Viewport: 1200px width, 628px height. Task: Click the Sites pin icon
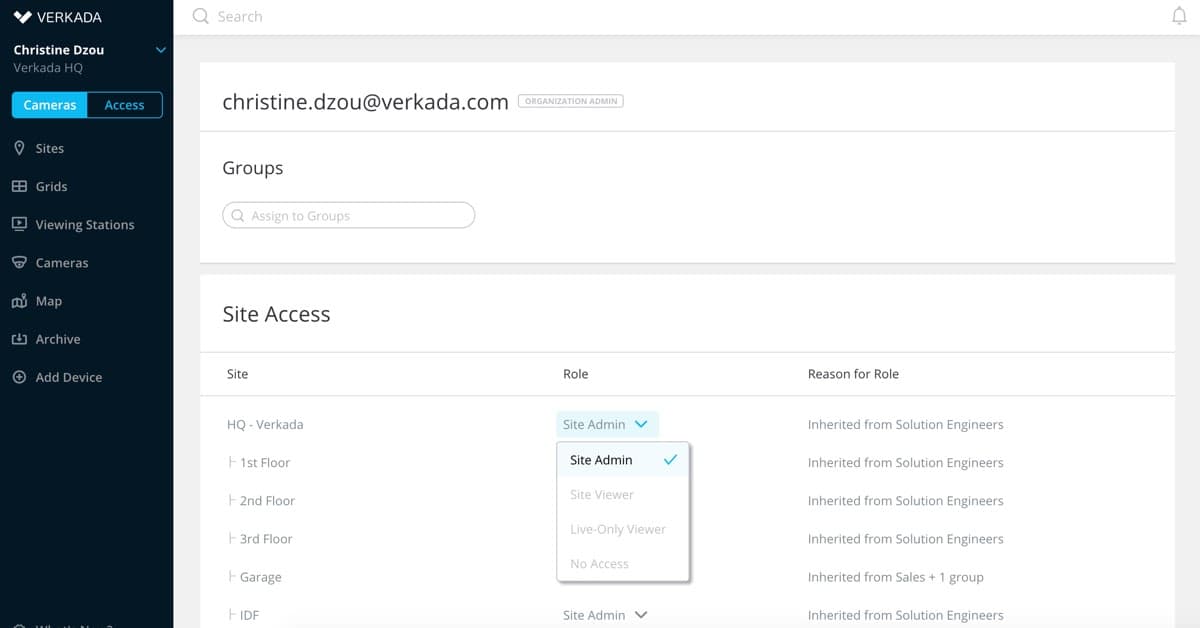tap(19, 148)
